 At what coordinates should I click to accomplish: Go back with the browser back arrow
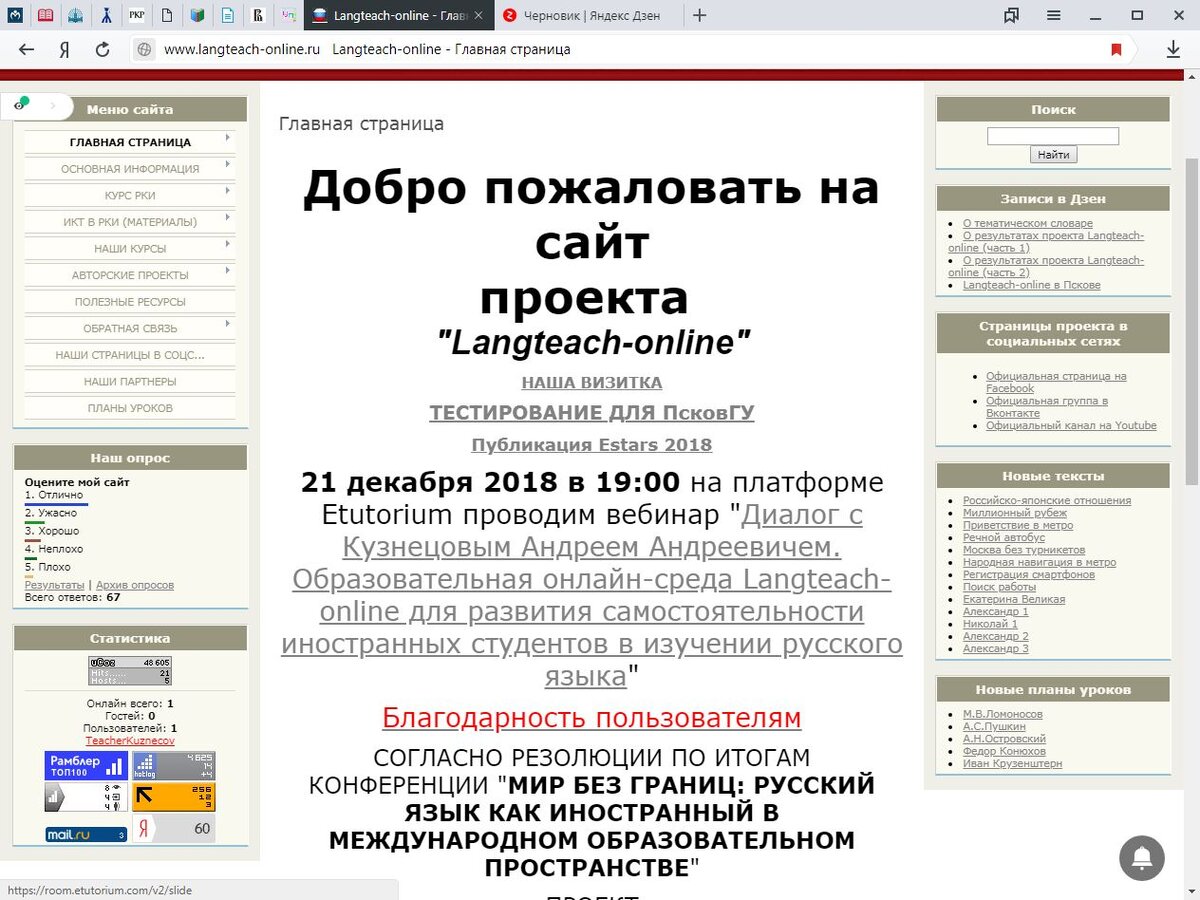click(x=26, y=49)
